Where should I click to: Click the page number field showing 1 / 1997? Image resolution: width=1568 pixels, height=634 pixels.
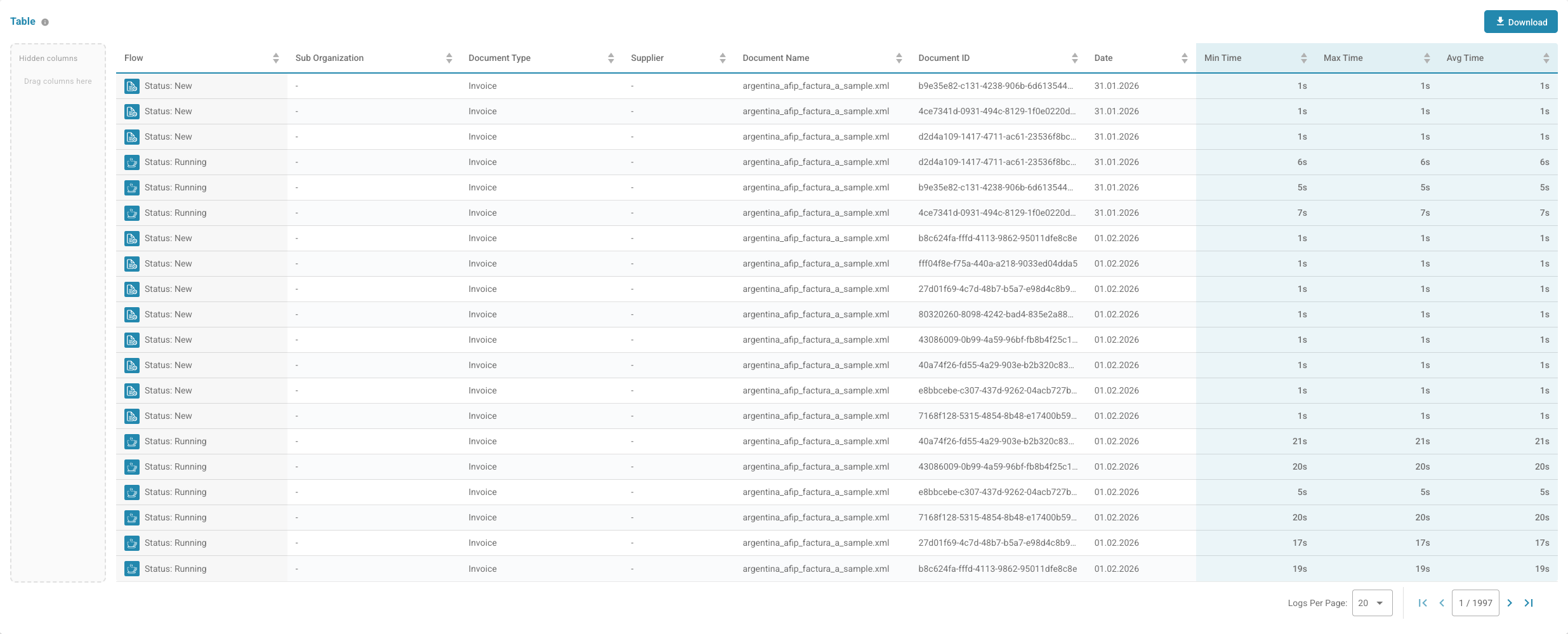point(1475,603)
